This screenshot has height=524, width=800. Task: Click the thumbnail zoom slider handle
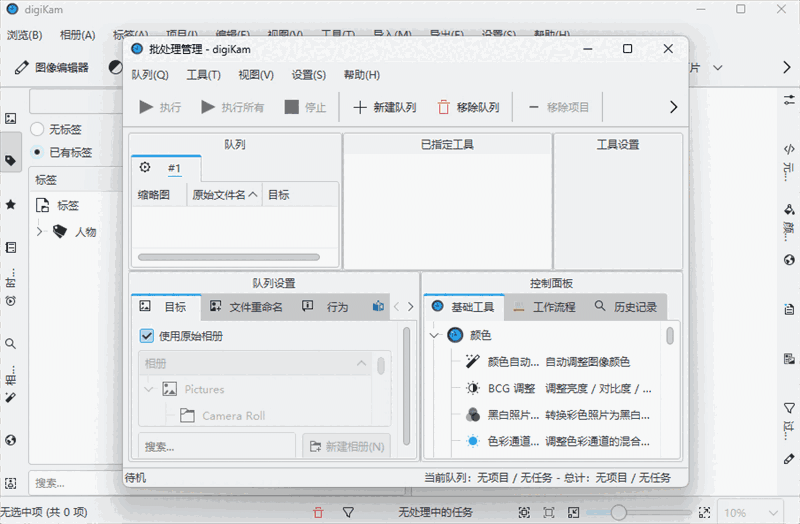(x=618, y=512)
